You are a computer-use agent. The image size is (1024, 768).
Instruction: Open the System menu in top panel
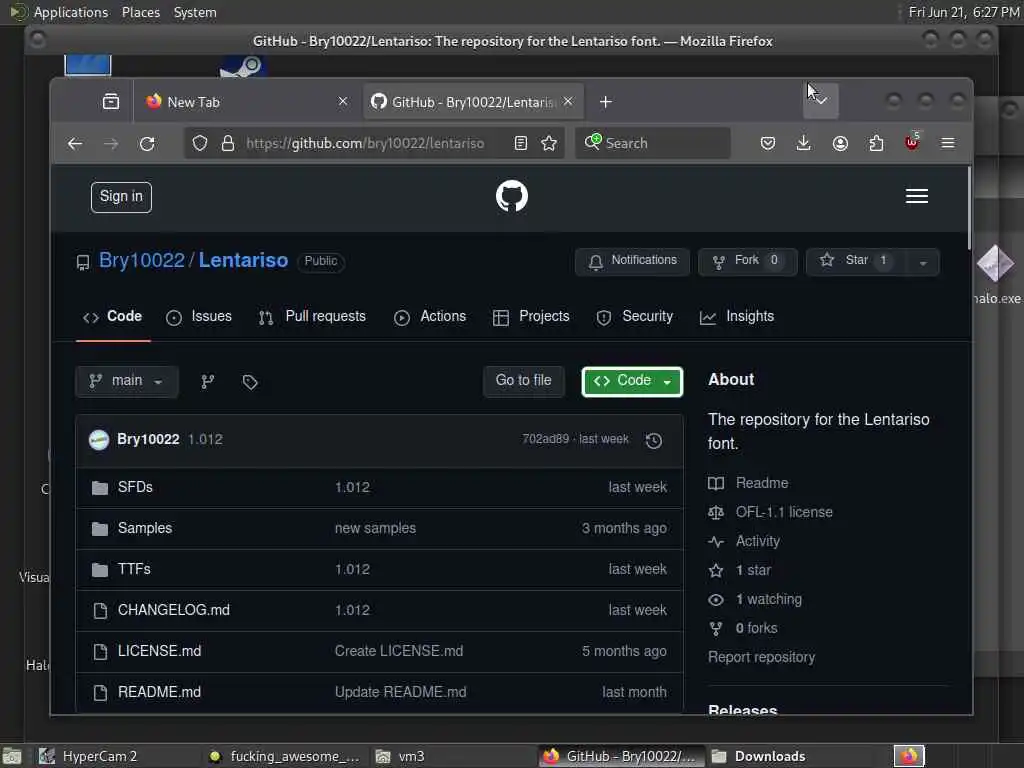point(195,12)
